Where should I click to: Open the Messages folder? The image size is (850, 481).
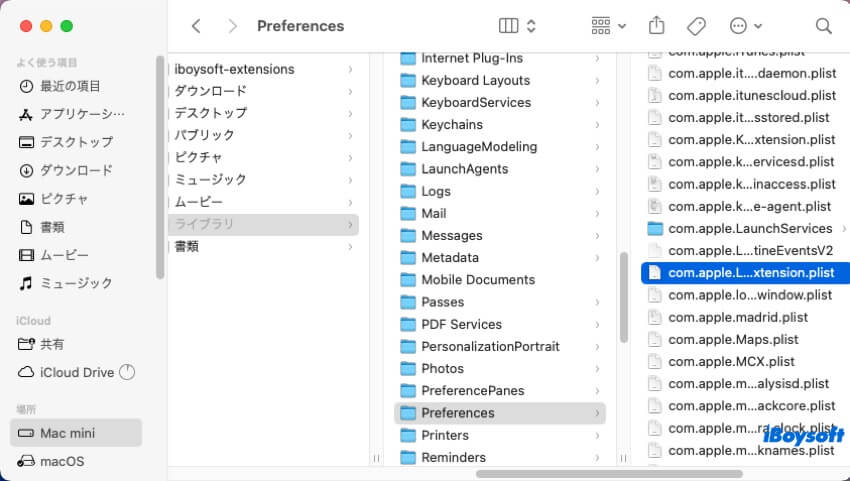click(x=500, y=236)
